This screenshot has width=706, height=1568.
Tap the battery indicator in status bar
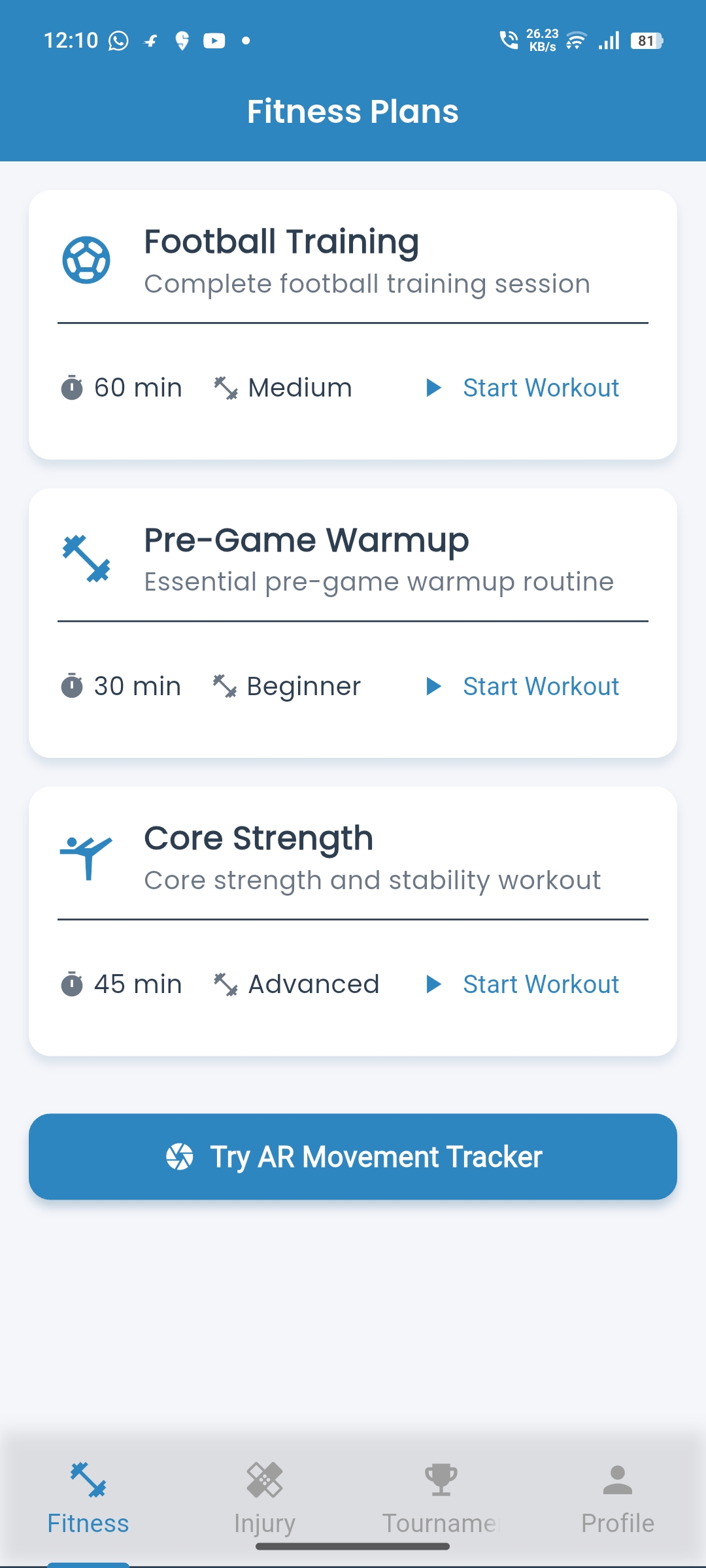click(x=647, y=41)
